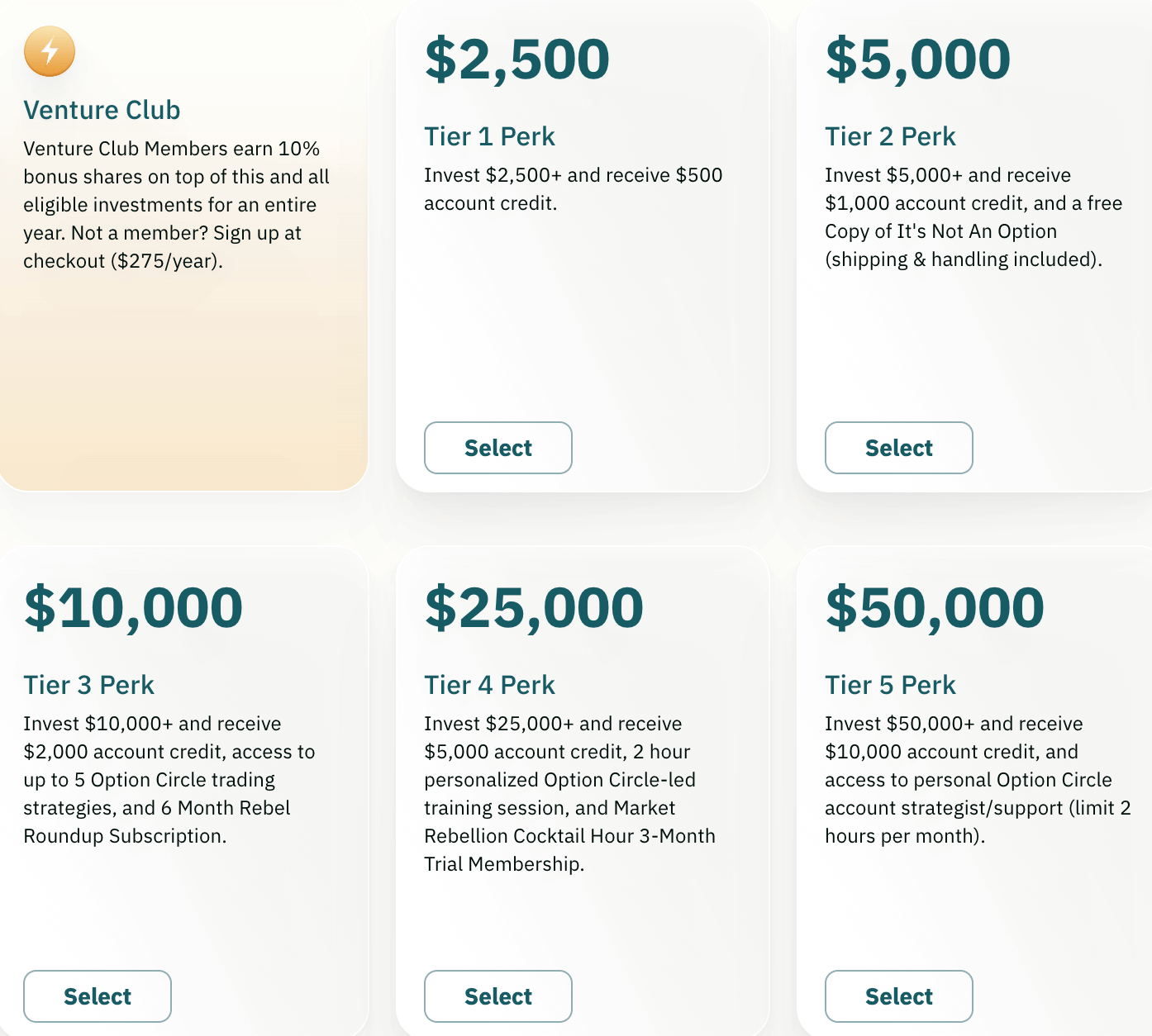Click the Tier 4 description about Cocktail Hour membership
Viewport: 1152px width, 1036px height.
point(569,794)
